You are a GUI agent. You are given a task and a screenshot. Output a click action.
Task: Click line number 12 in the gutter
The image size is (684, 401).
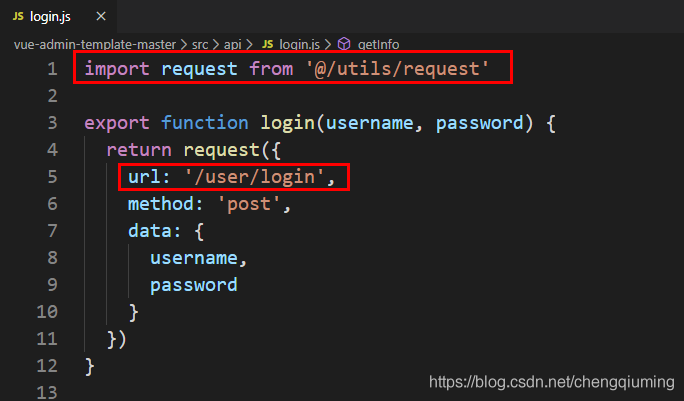click(47, 366)
